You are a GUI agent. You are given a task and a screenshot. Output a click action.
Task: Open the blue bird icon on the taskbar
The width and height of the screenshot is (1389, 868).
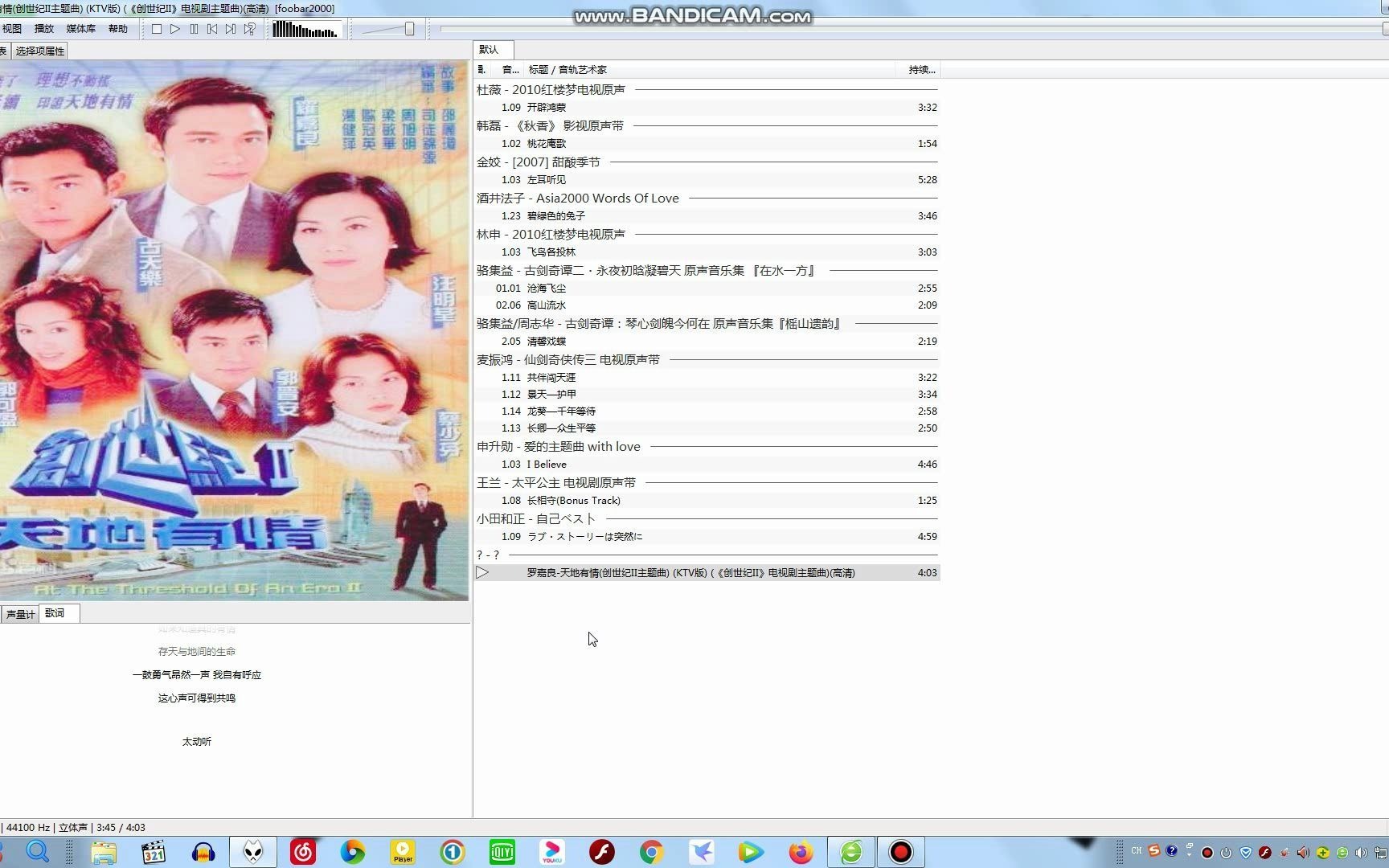tap(702, 852)
